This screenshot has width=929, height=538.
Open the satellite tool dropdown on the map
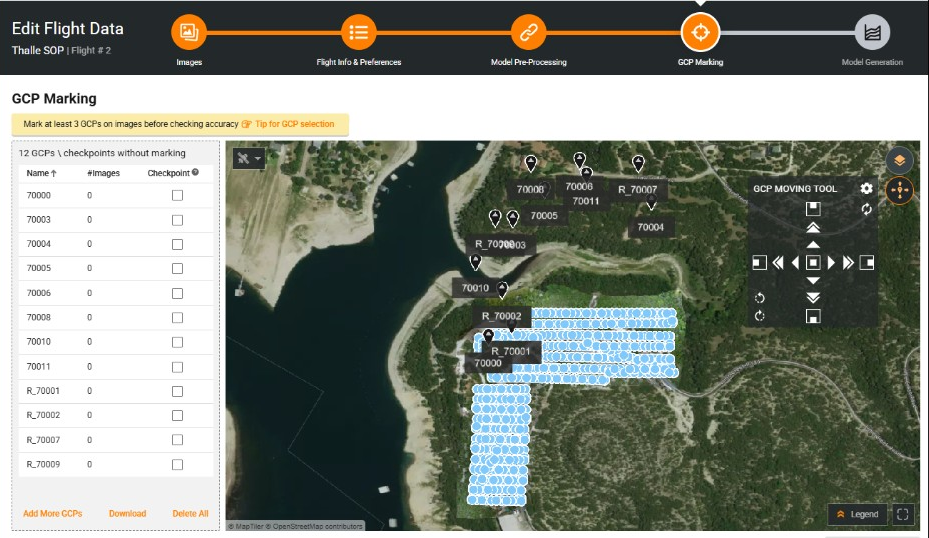tap(249, 158)
